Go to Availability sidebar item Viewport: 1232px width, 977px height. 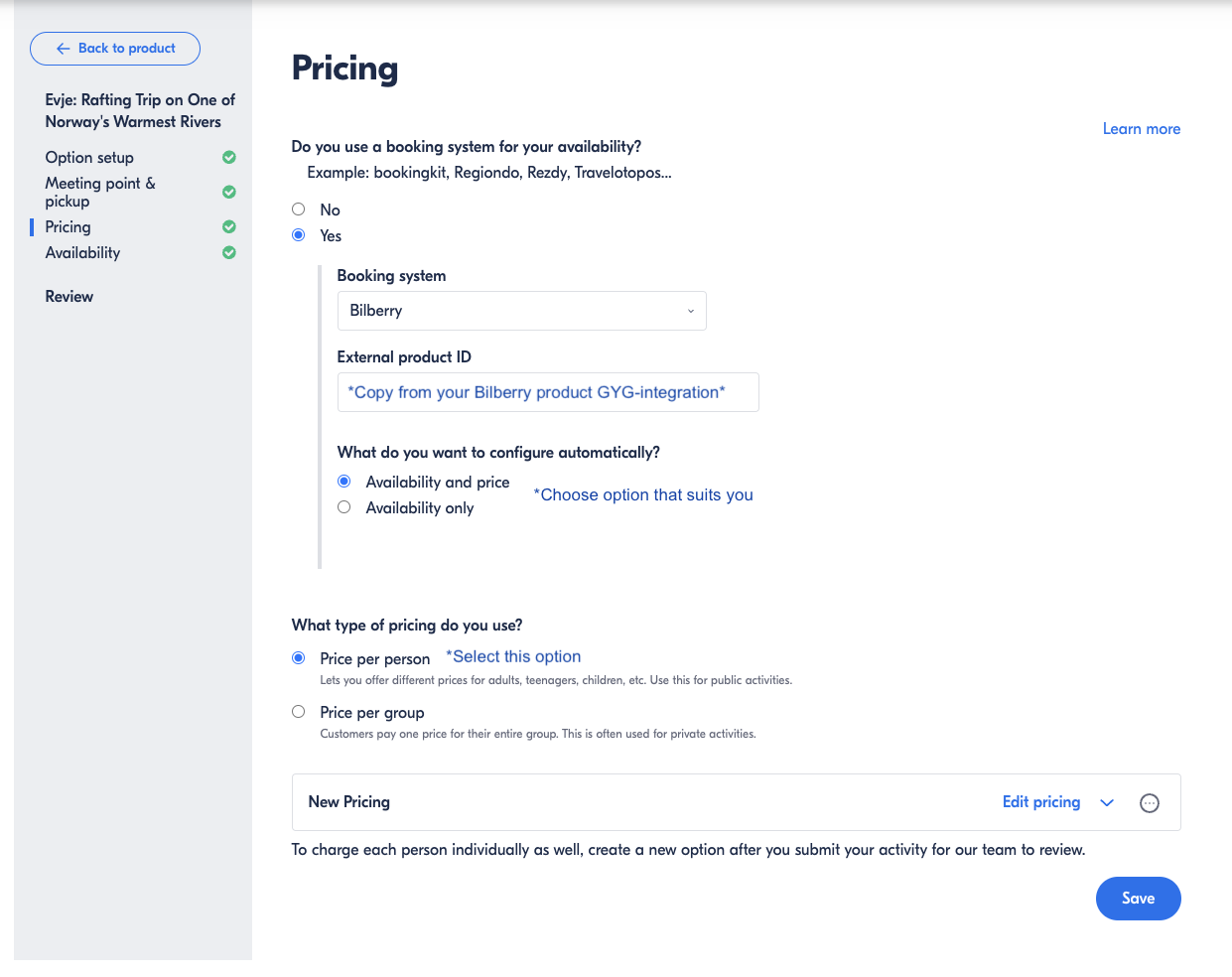coord(82,252)
